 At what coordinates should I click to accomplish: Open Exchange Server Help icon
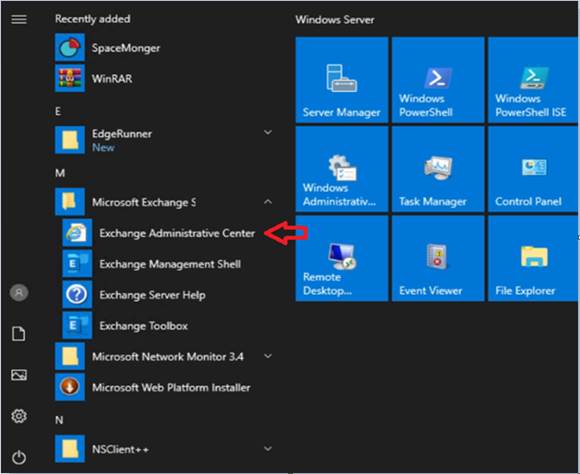click(x=77, y=295)
